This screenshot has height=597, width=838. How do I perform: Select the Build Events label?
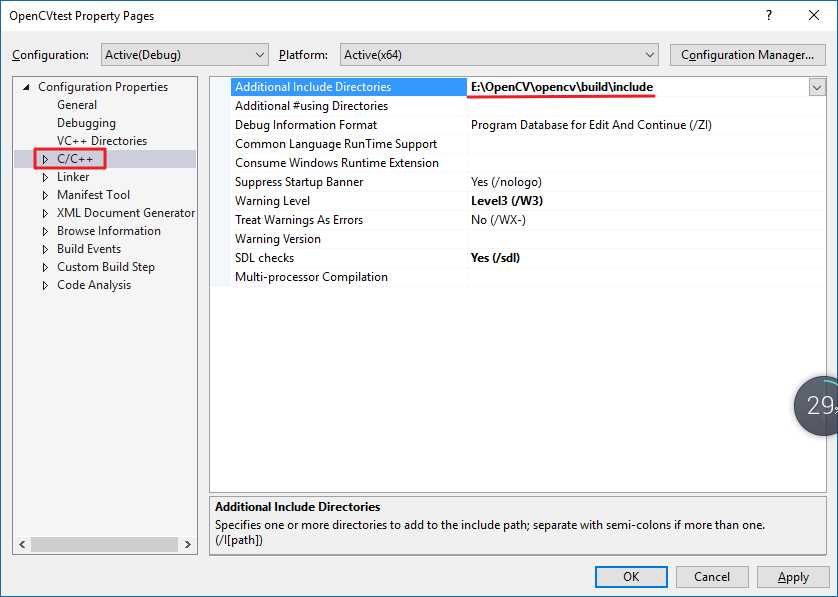coord(89,249)
